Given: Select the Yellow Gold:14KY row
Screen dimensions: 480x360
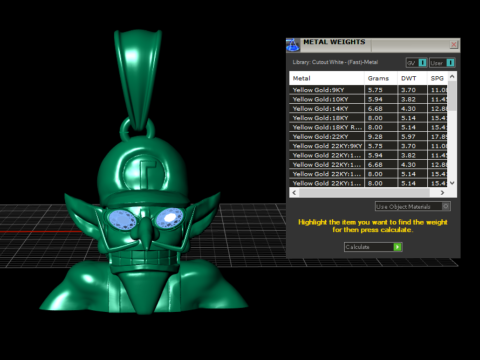Looking at the screenshot, I should tap(368, 108).
